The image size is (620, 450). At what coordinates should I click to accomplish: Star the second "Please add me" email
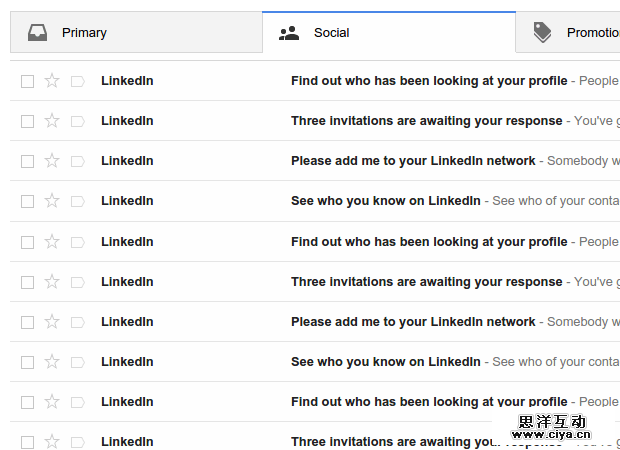tap(52, 322)
